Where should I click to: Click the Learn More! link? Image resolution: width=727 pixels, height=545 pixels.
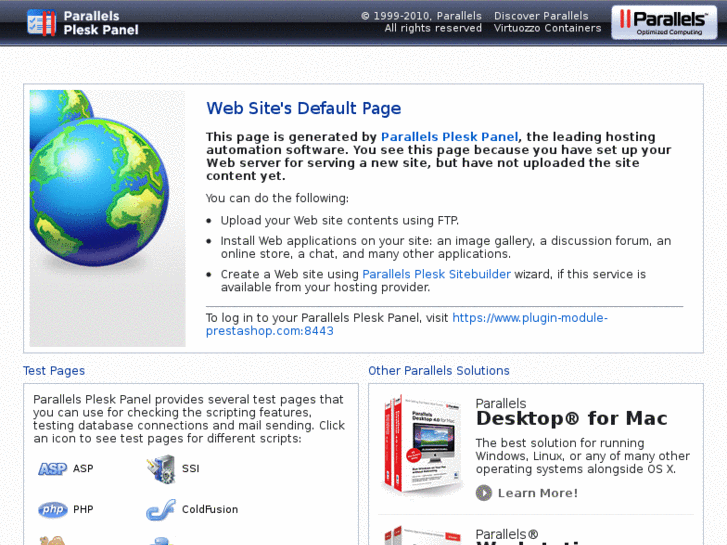pos(538,493)
